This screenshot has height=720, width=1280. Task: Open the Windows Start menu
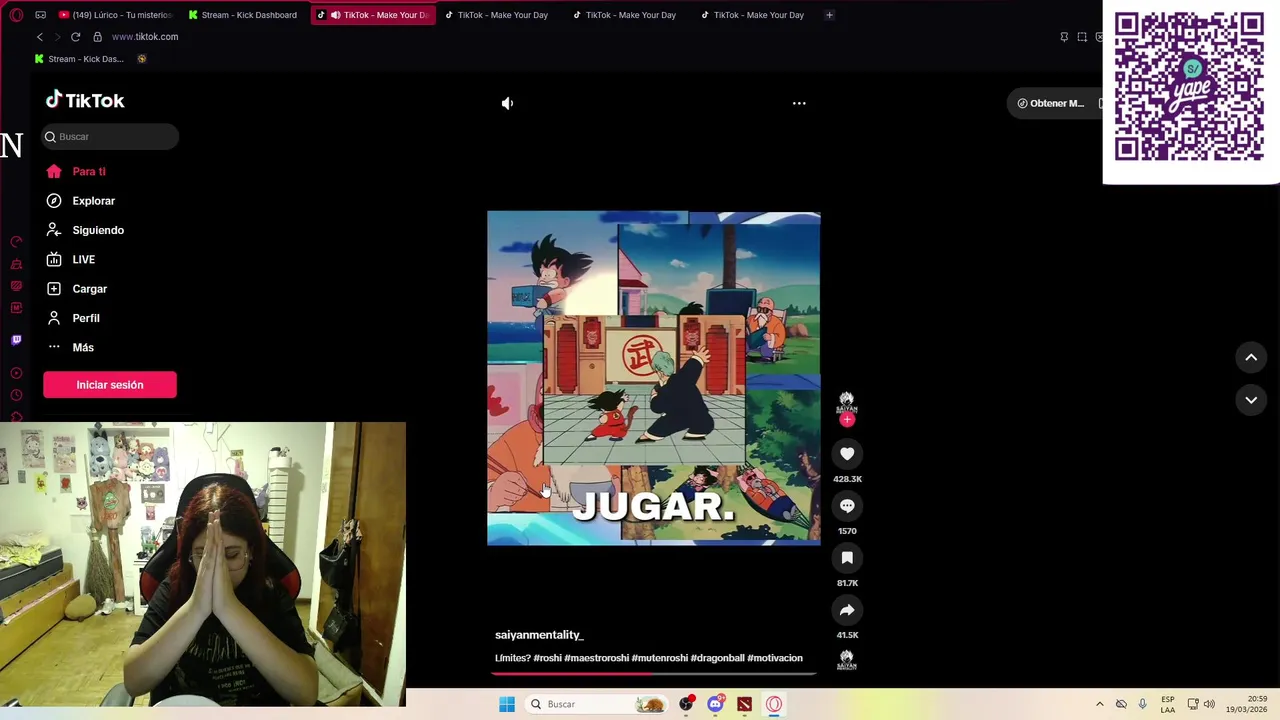(x=507, y=704)
